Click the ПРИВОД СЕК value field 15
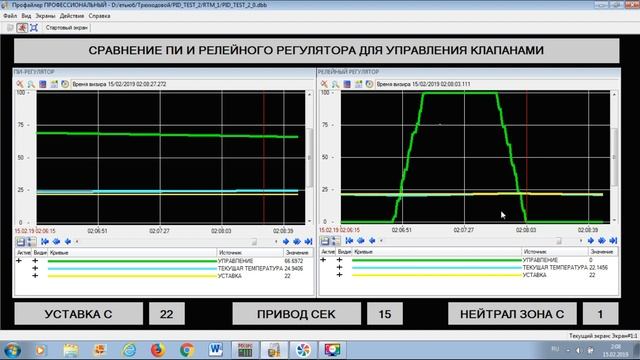 (x=384, y=314)
